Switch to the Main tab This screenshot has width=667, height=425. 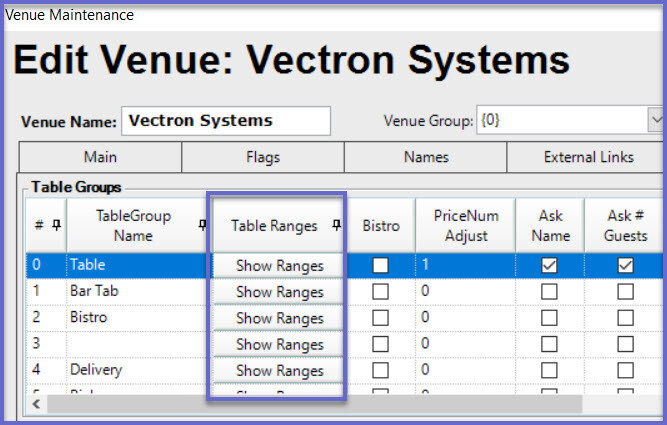pyautogui.click(x=100, y=157)
